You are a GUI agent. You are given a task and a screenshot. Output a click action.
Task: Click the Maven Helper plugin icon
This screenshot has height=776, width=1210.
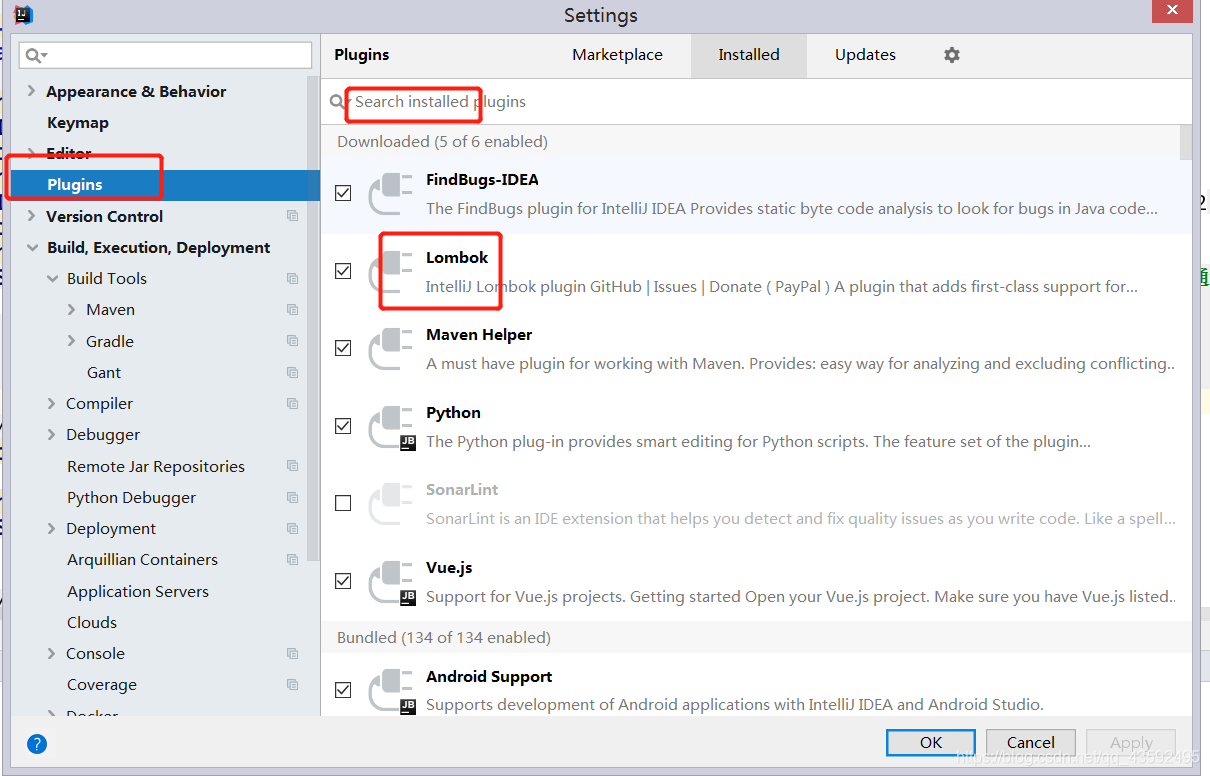pos(391,348)
